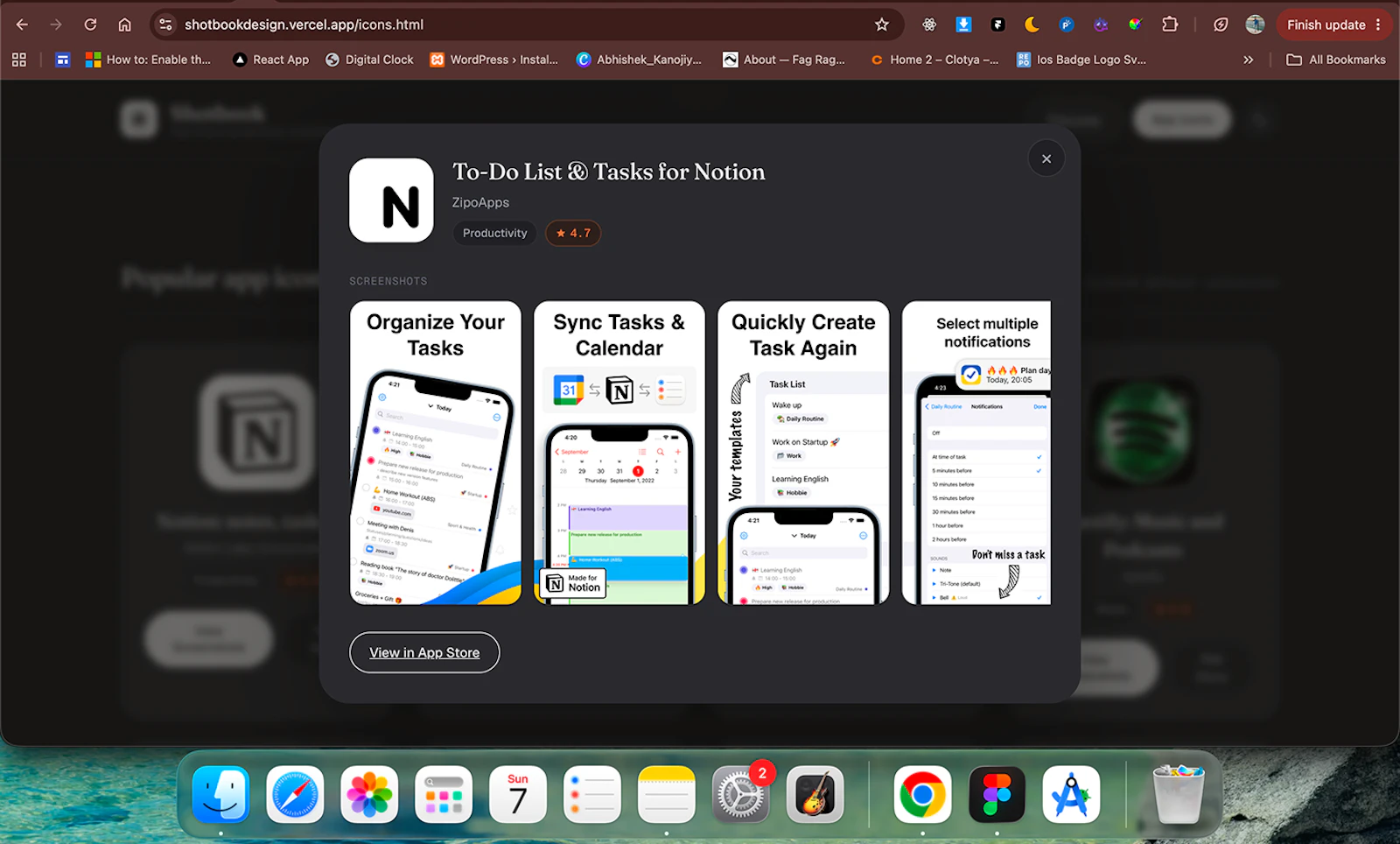
Task: Click the Notion app icon in modal
Action: pos(391,200)
